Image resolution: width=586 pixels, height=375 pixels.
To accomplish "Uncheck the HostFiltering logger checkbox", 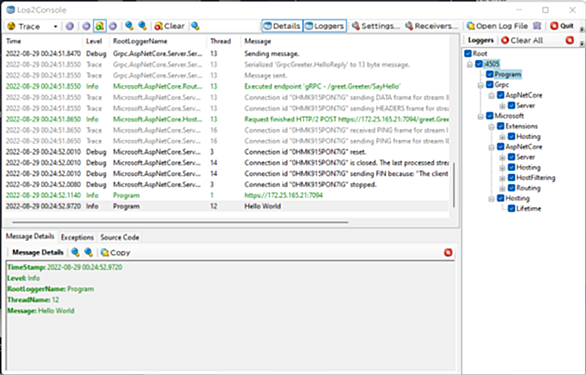I will (512, 178).
